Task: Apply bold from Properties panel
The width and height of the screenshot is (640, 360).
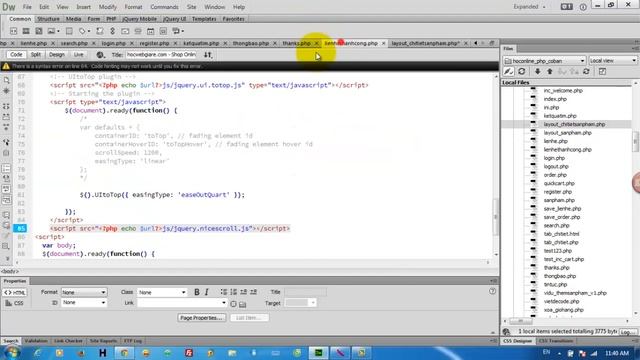Action: point(197,292)
